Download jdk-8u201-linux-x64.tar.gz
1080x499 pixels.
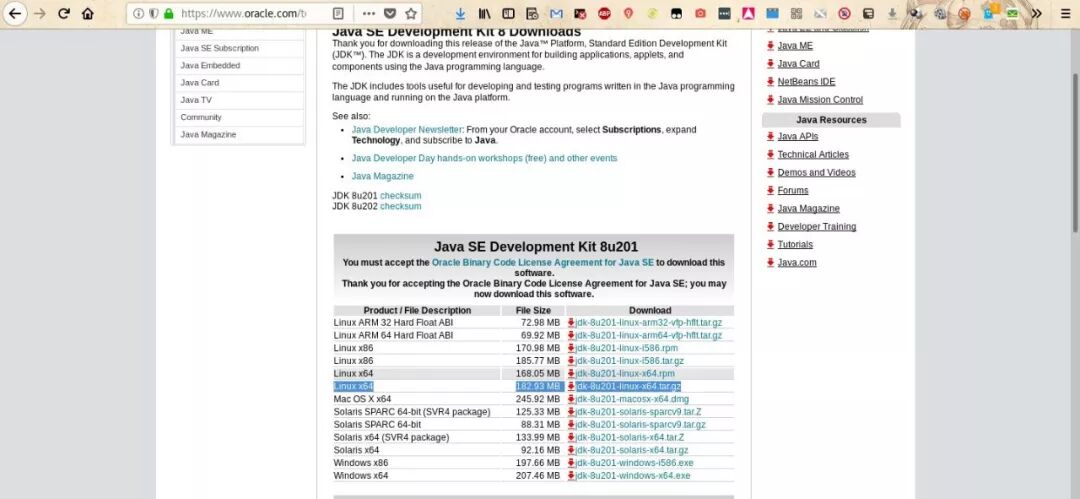coord(627,386)
